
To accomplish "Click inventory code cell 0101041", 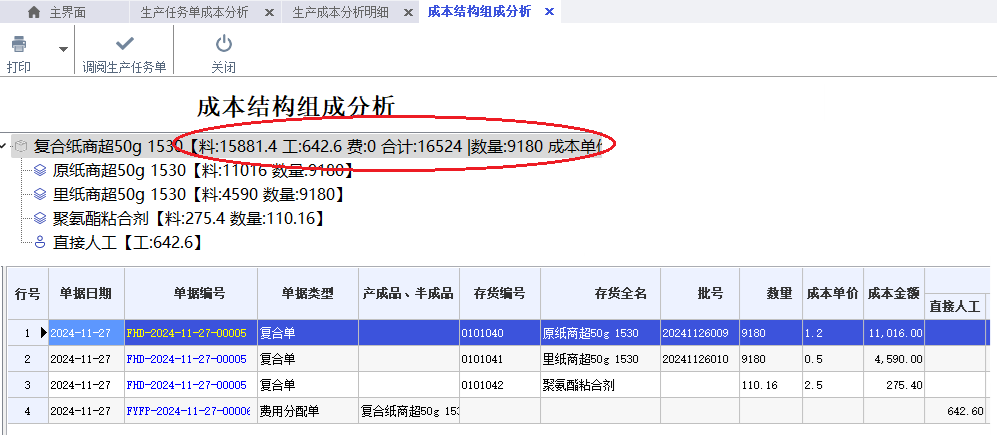I will 500,359.
